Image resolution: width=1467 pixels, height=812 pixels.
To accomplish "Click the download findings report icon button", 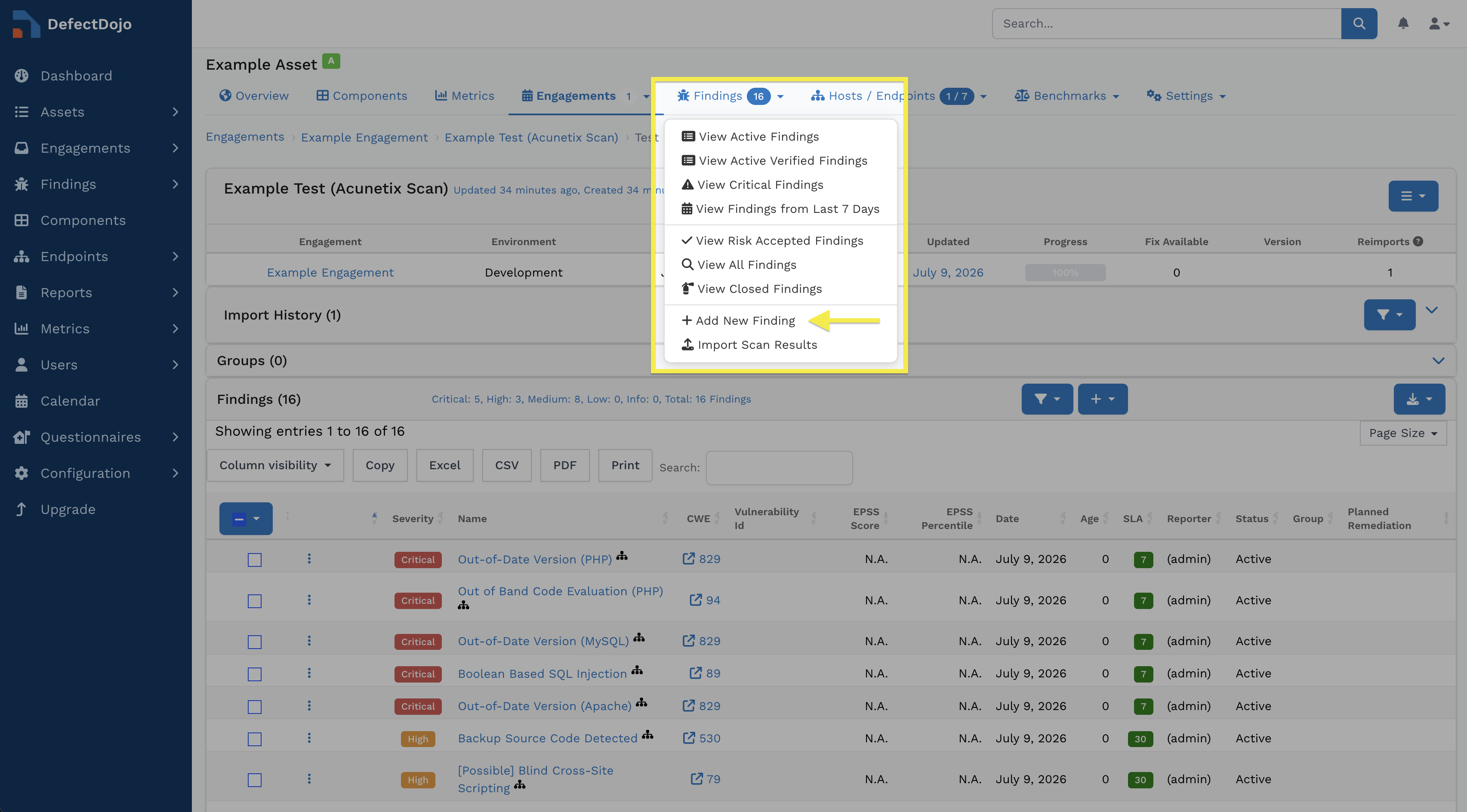I will tap(1418, 399).
